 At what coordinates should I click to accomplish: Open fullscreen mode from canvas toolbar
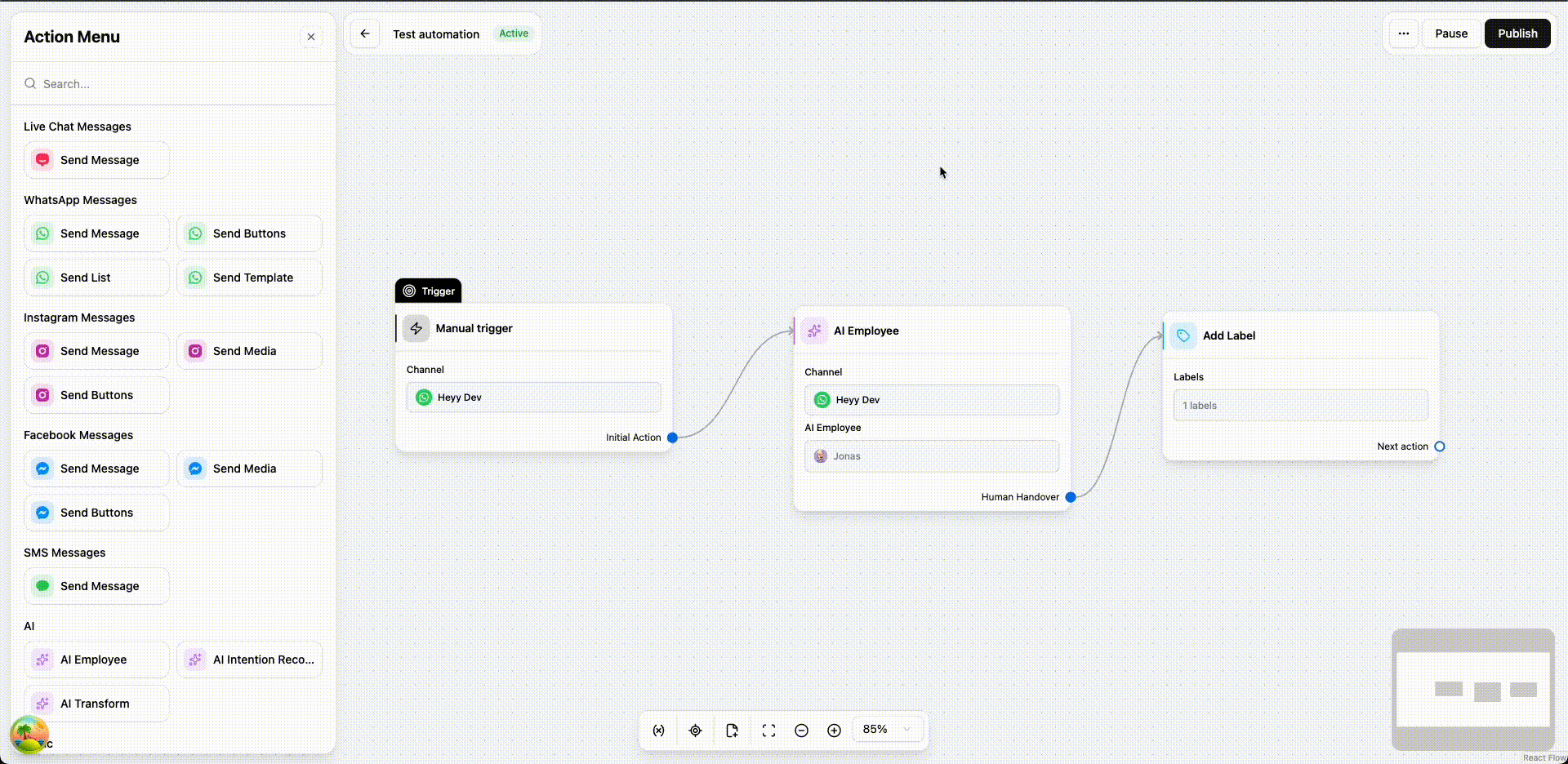[x=768, y=730]
